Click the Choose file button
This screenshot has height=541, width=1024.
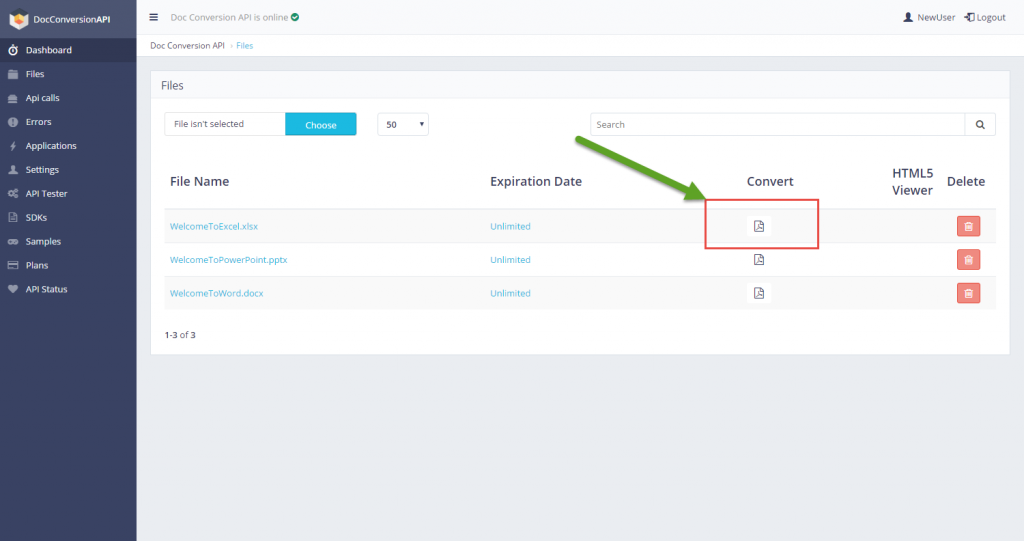pos(321,124)
